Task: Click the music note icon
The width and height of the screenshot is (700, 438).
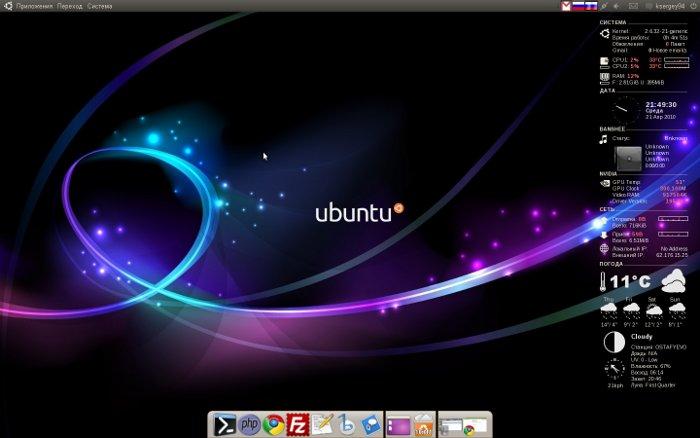Action: (603, 140)
